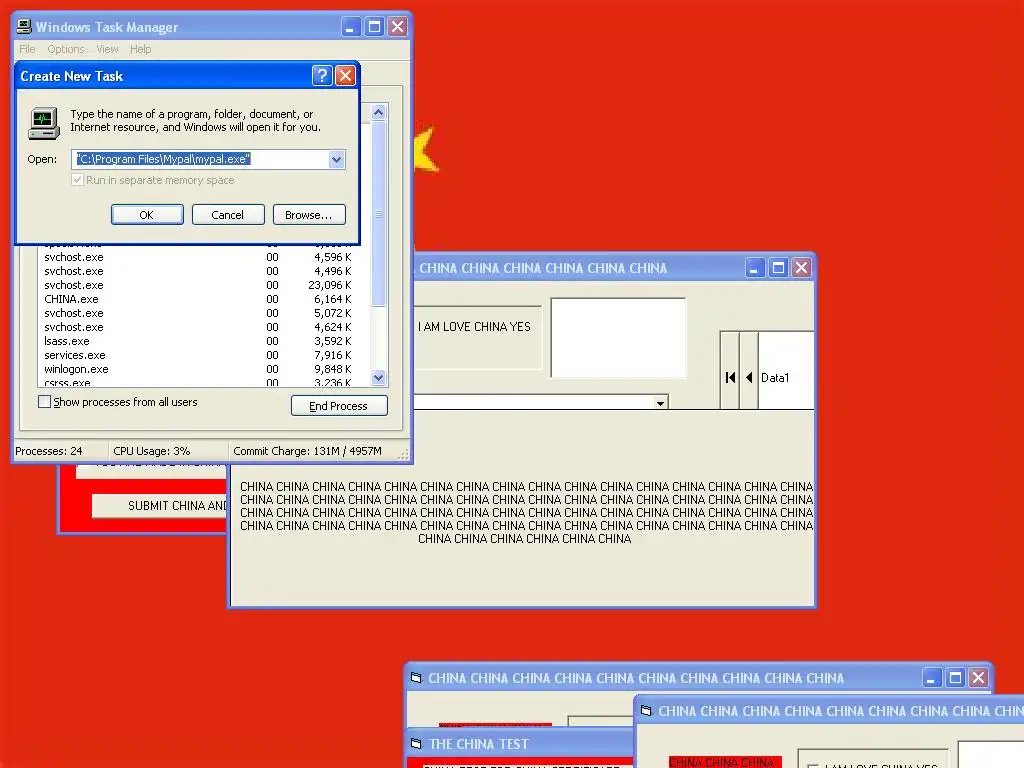This screenshot has height=768, width=1024.
Task: Maximize the Windows Task Manager window
Action: click(x=374, y=27)
